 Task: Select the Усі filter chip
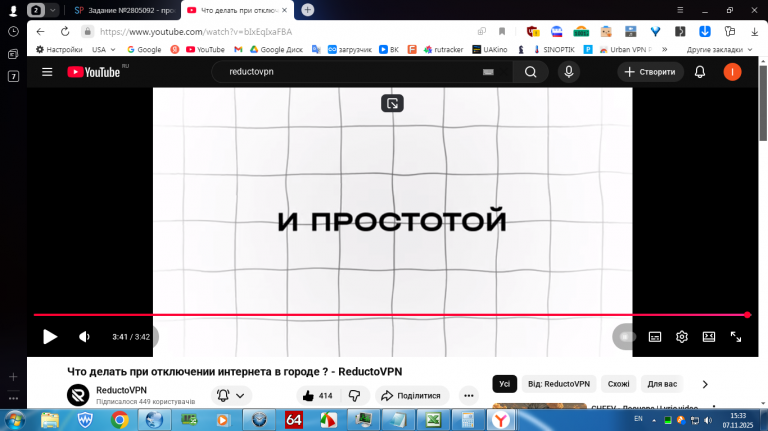point(504,384)
